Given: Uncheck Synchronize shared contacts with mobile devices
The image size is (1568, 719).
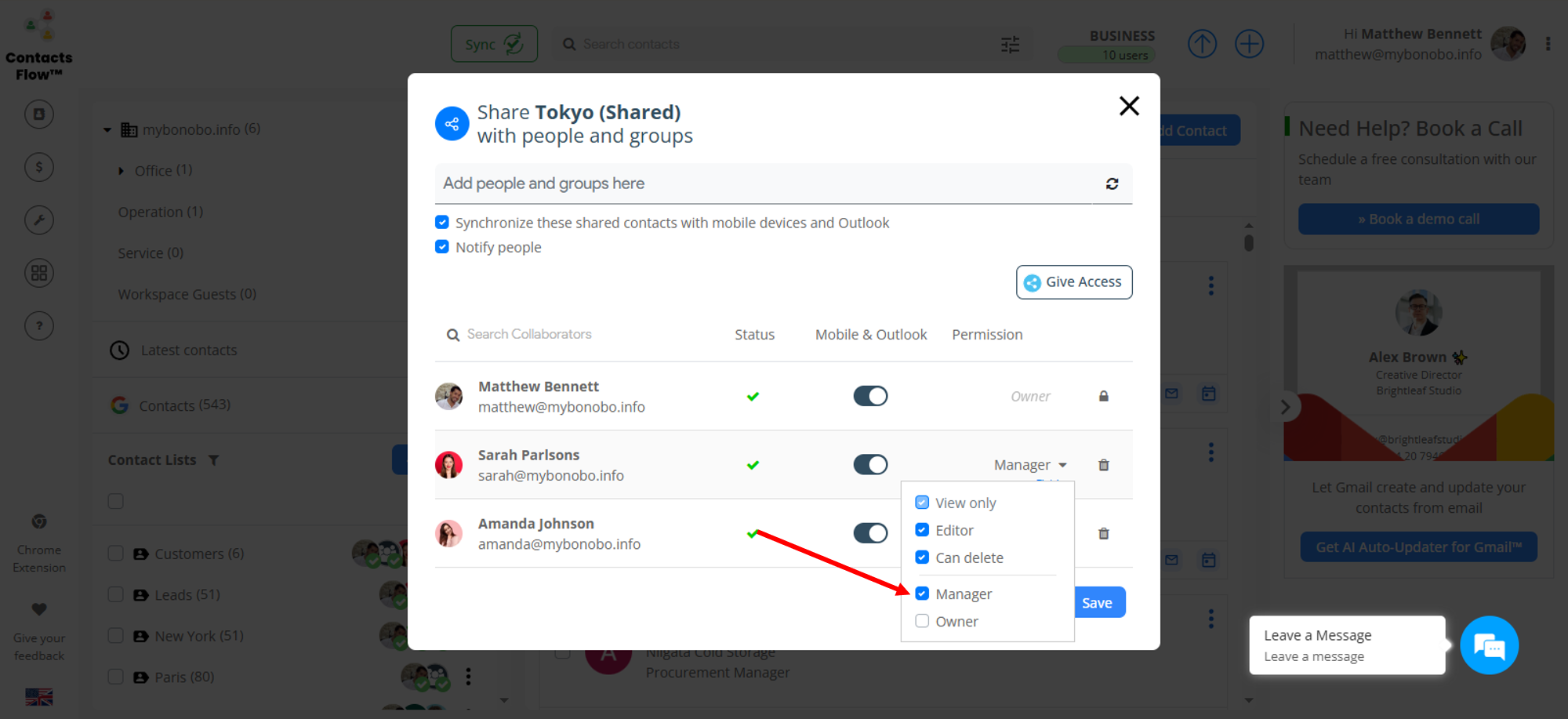Looking at the screenshot, I should 442,223.
